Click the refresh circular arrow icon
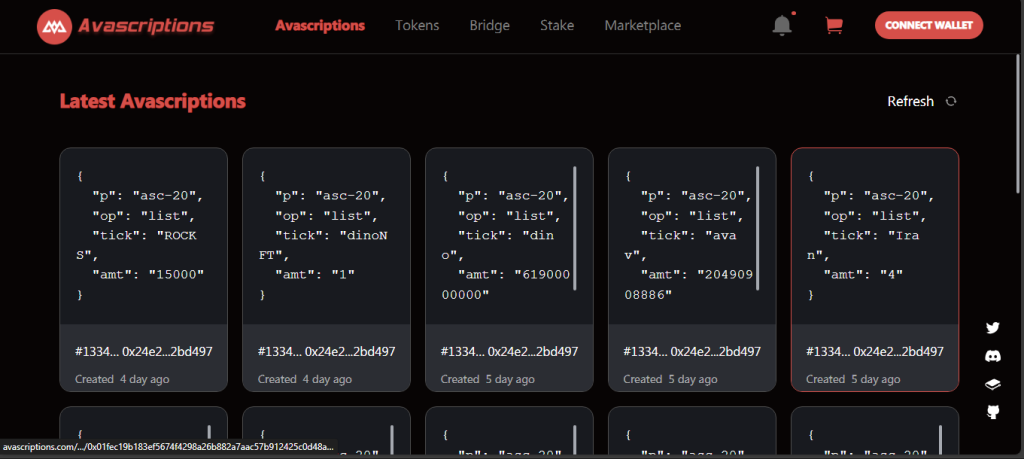The width and height of the screenshot is (1024, 459). 951,101
